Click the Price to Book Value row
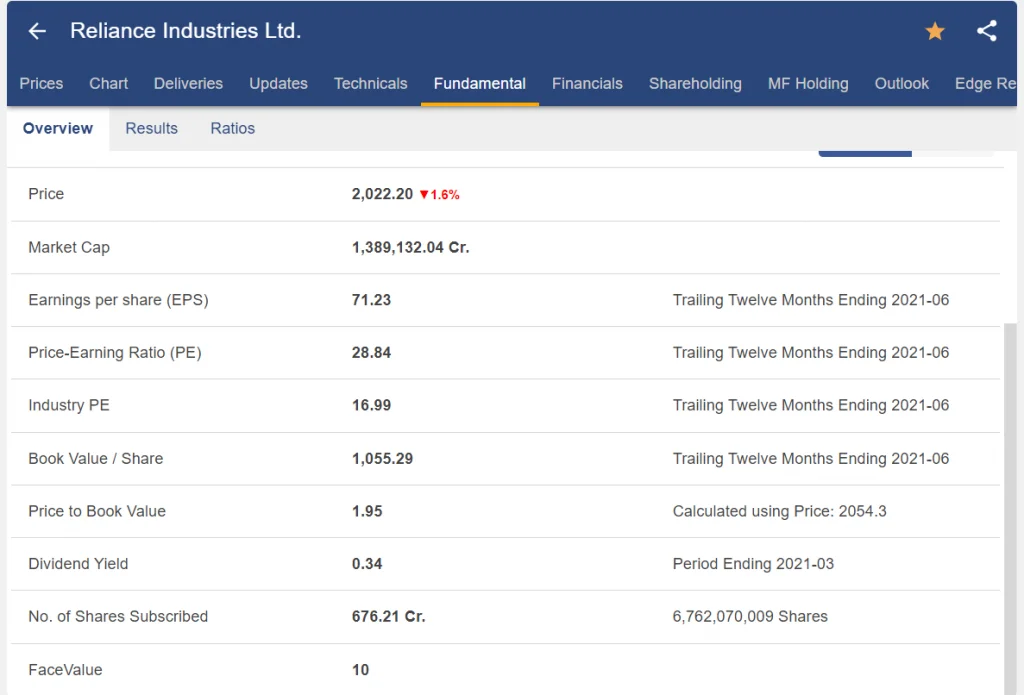Image resolution: width=1024 pixels, height=695 pixels. [x=505, y=511]
